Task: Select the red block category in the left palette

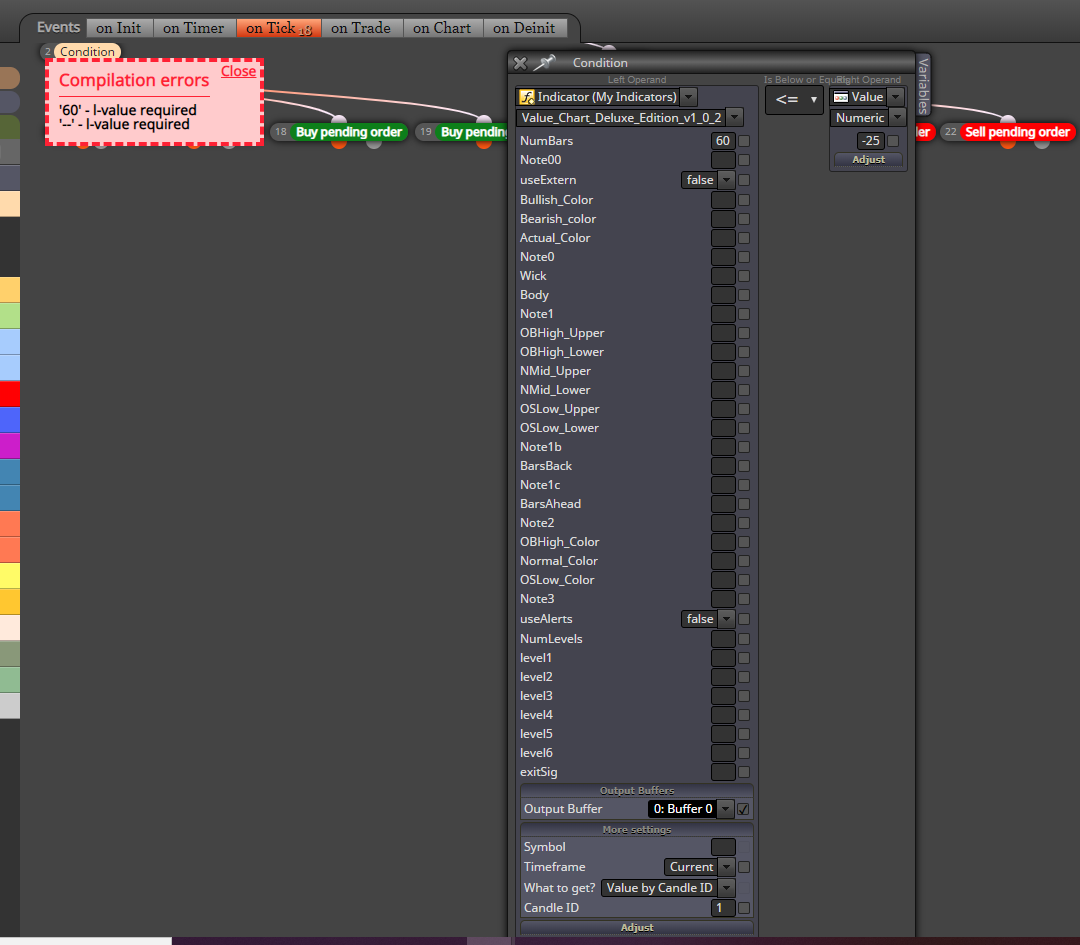Action: coord(10,394)
